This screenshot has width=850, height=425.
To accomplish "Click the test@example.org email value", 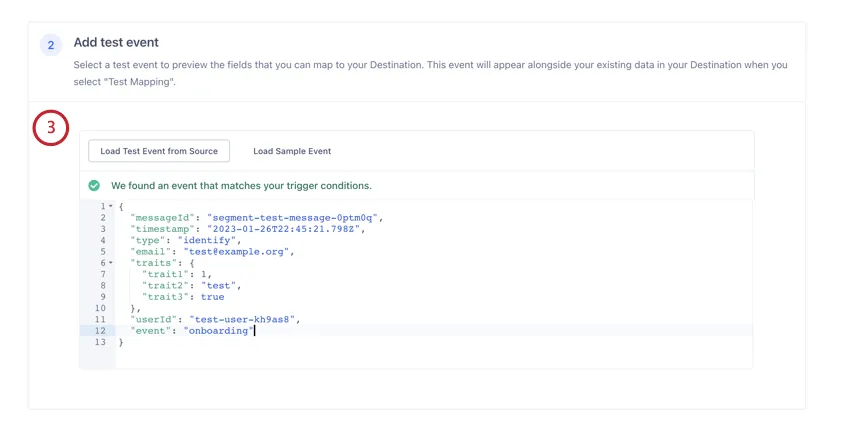I will 238,252.
